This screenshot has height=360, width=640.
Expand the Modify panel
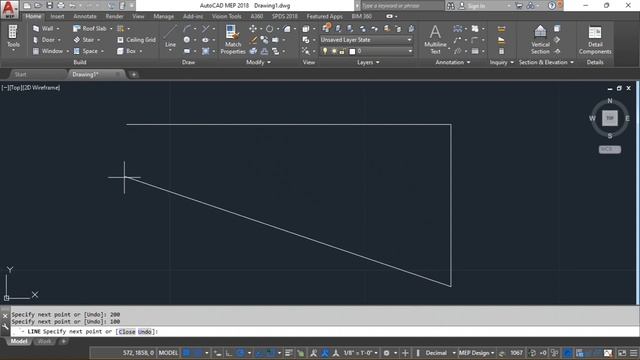pyautogui.click(x=258, y=62)
